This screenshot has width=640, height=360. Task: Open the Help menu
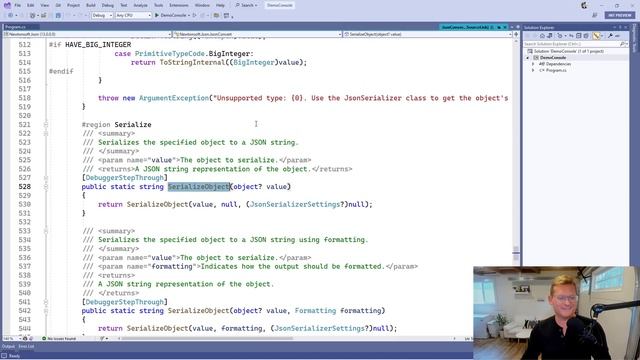coord(220,5)
